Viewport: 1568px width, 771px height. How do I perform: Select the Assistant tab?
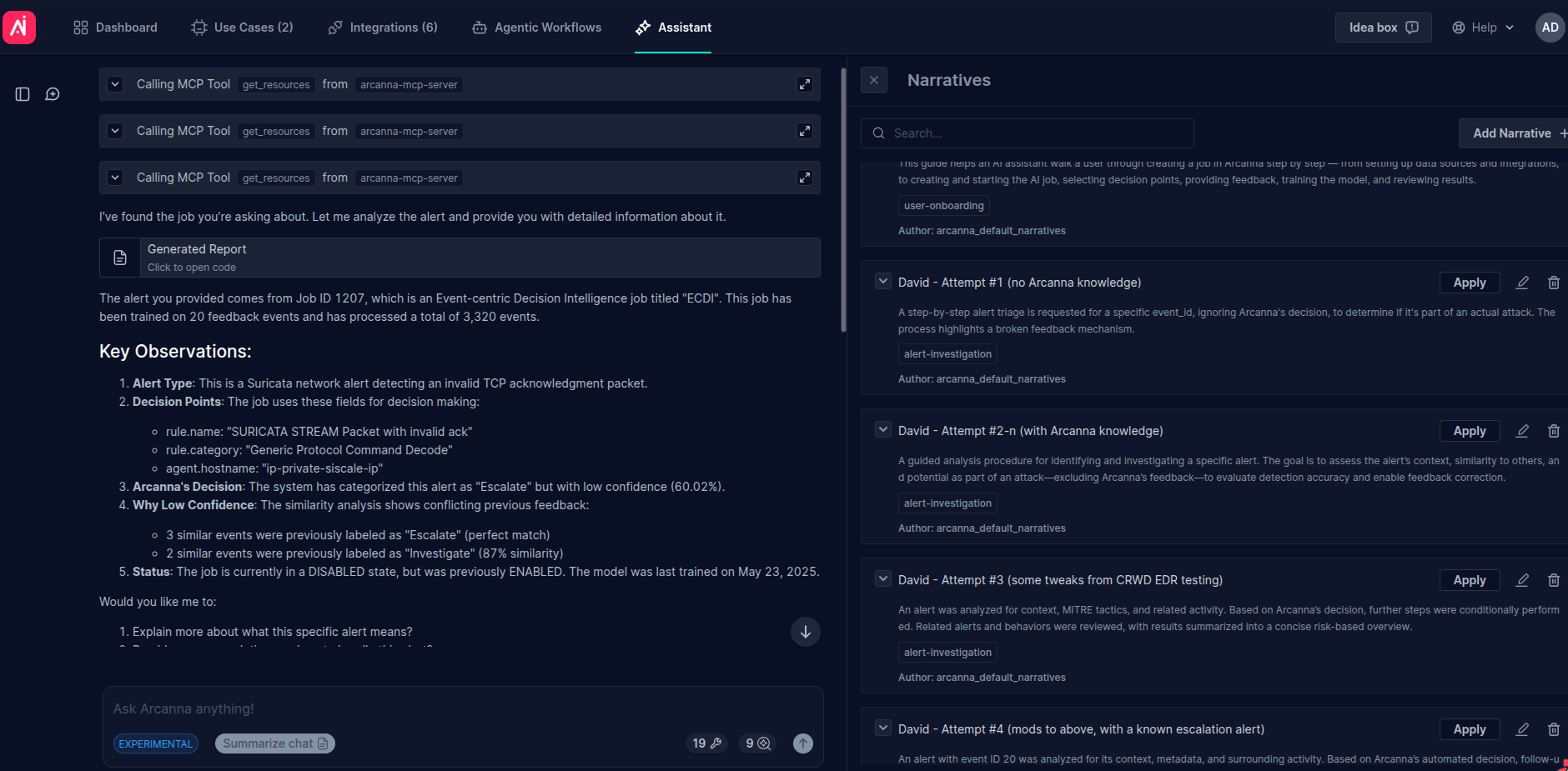673,28
